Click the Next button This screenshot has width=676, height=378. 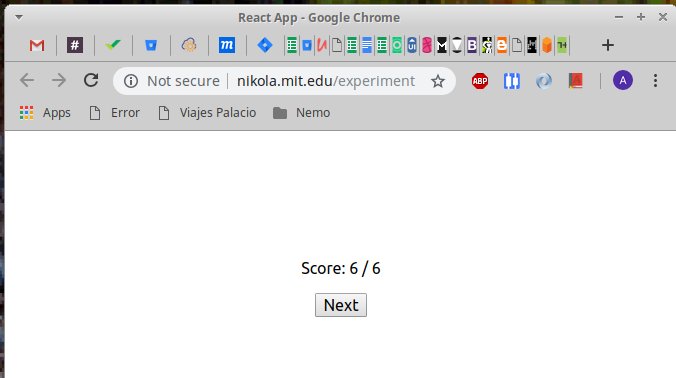pyautogui.click(x=341, y=305)
